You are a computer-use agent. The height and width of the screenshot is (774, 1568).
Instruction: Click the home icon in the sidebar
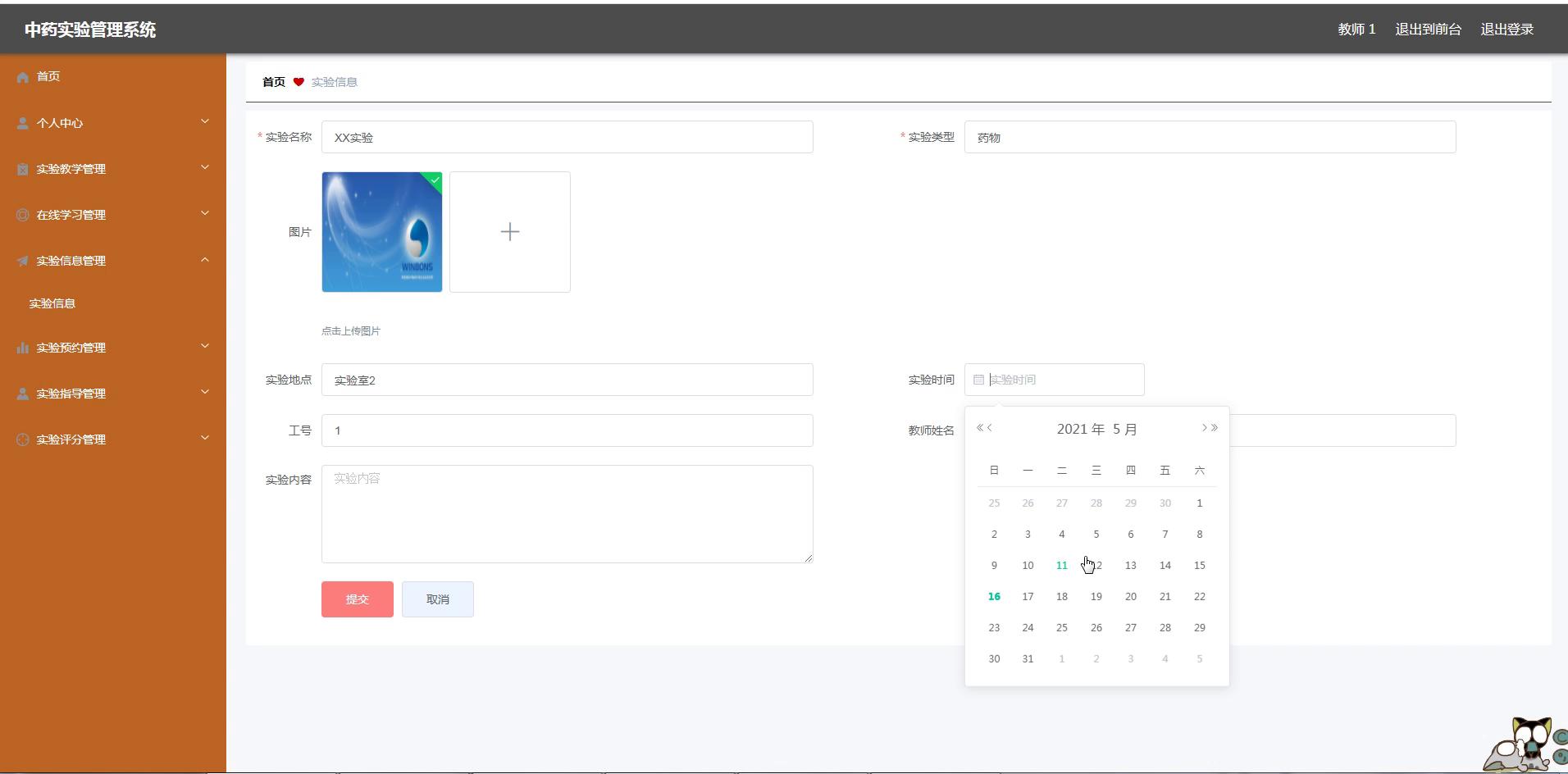point(23,77)
